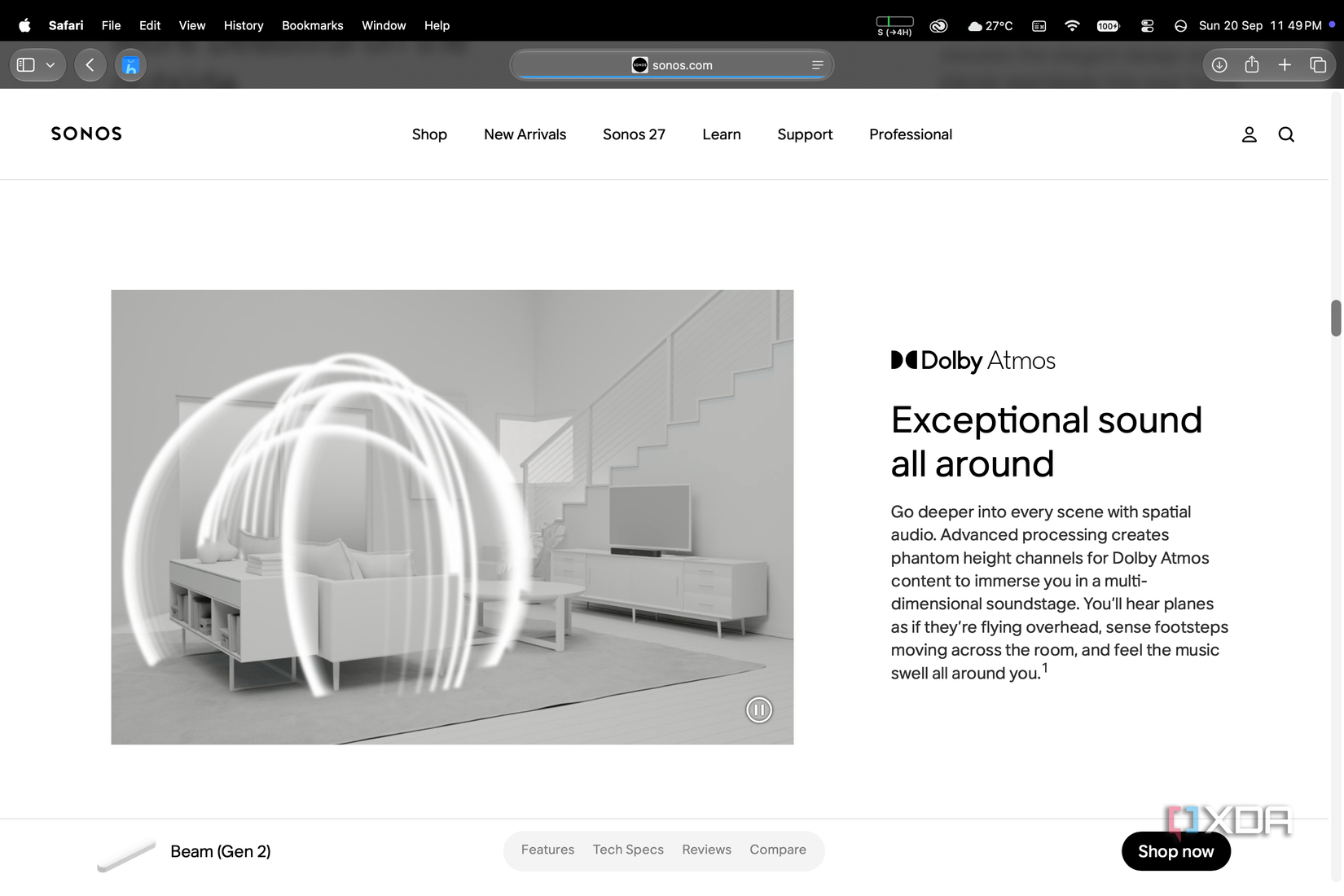Click the blue extension icon in toolbar
Screen dimensions: 1344x896
click(x=130, y=65)
